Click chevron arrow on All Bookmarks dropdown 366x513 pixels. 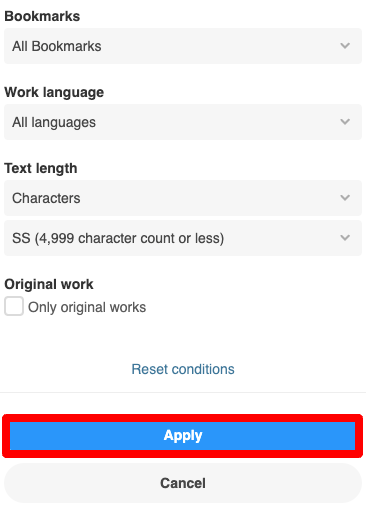click(x=345, y=46)
